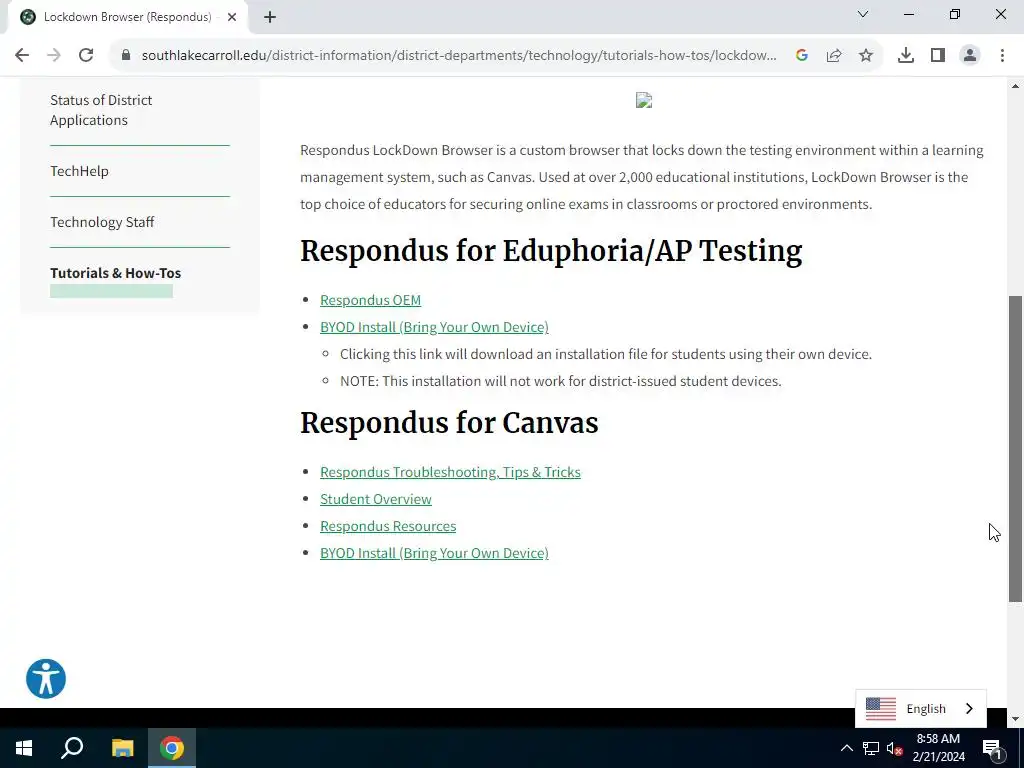Image resolution: width=1024 pixels, height=768 pixels.
Task: Select the Lockdown Browser (Respondus) tab
Action: pos(127,17)
